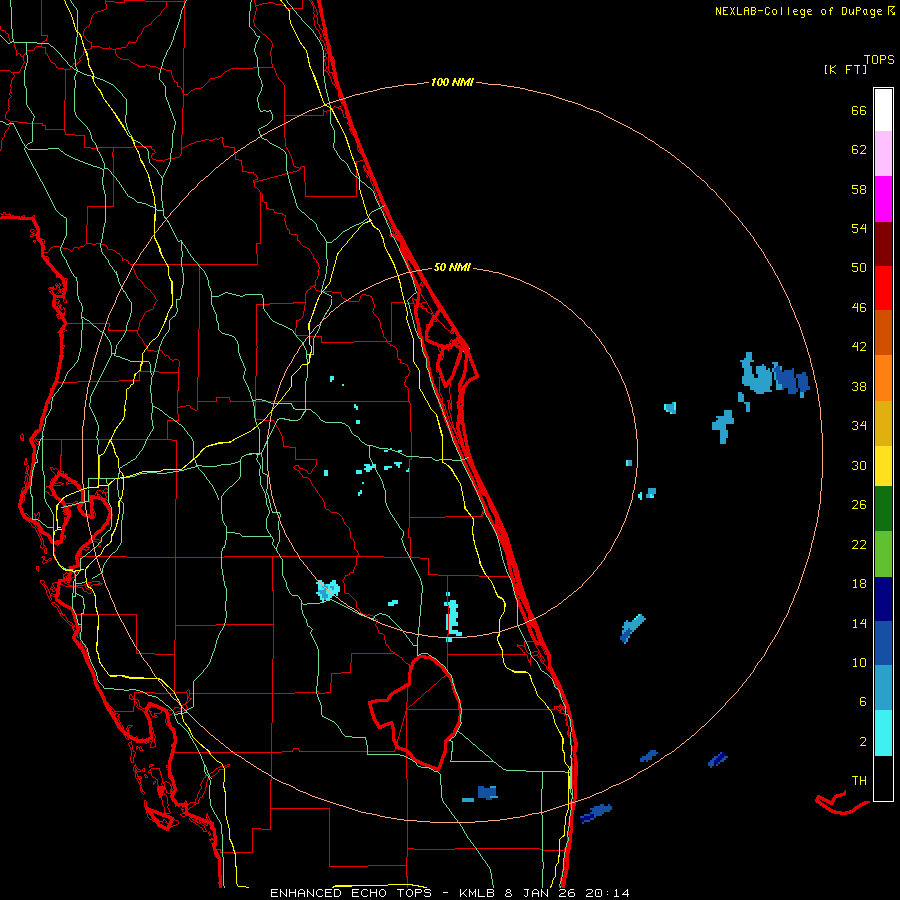This screenshot has height=900, width=900.
Task: Click the legend value 14
Action: pyautogui.click(x=859, y=623)
